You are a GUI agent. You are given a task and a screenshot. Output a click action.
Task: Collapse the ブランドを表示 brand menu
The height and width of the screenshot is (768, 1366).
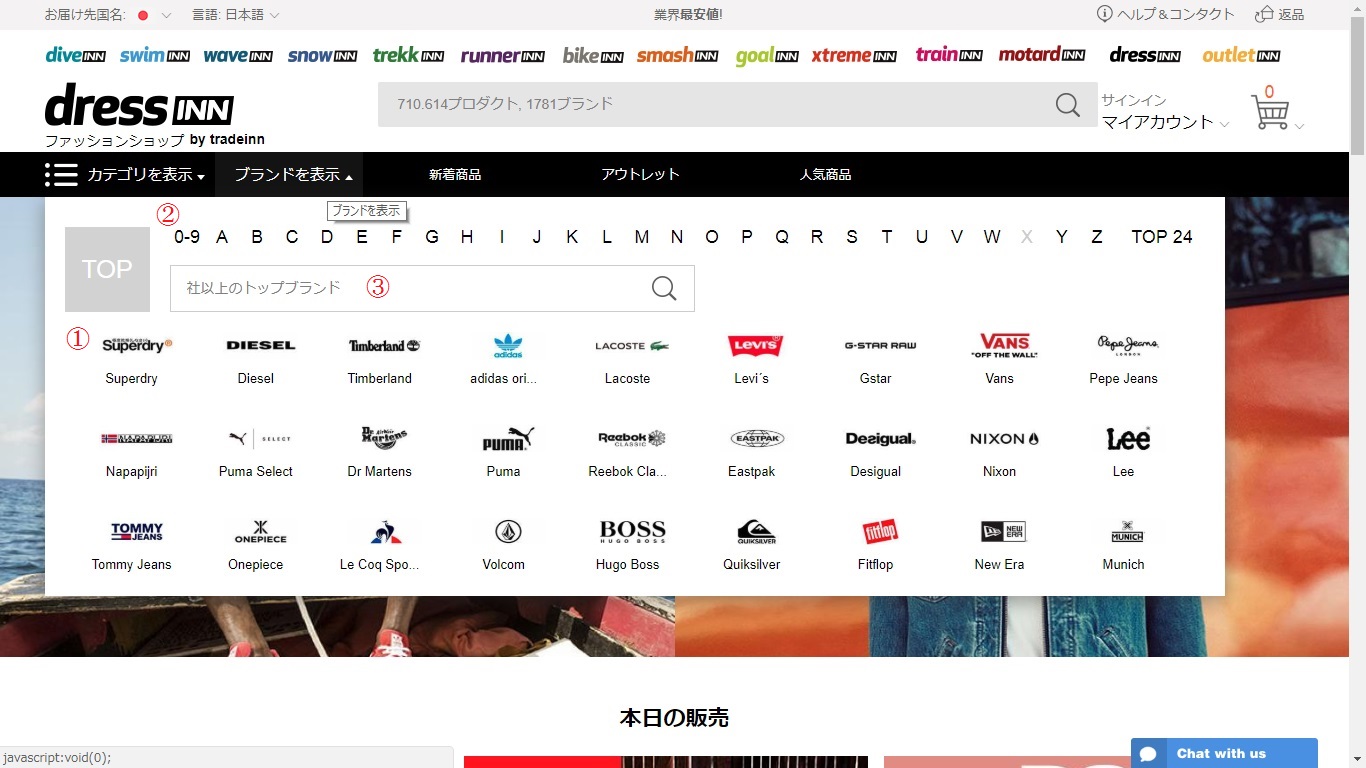pos(292,175)
